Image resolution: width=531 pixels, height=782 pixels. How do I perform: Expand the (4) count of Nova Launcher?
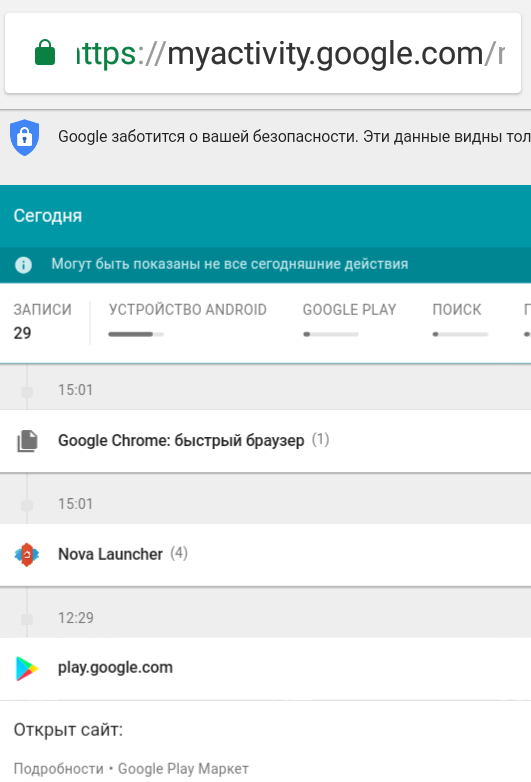(x=178, y=553)
